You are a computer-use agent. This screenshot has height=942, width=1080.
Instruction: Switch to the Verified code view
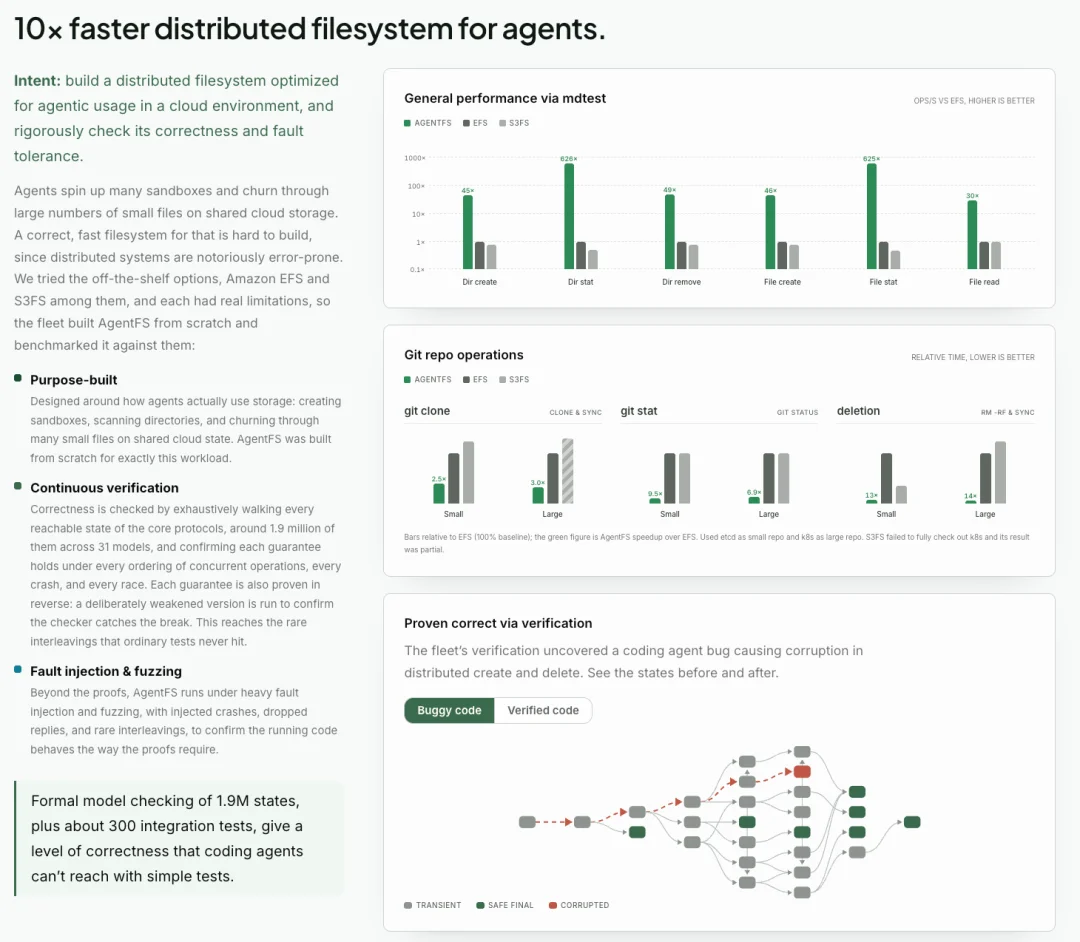(543, 710)
